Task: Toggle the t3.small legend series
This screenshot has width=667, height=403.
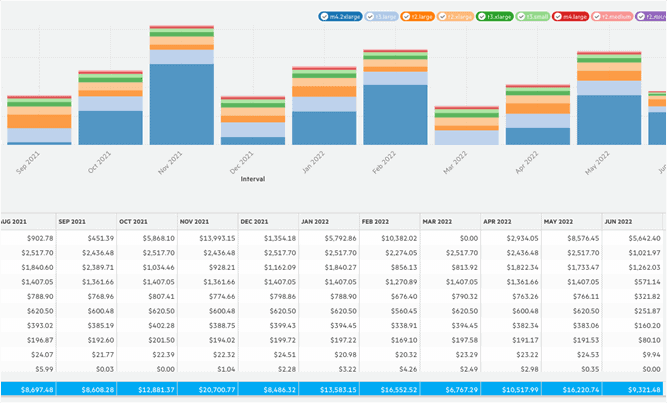Action: pos(533,17)
